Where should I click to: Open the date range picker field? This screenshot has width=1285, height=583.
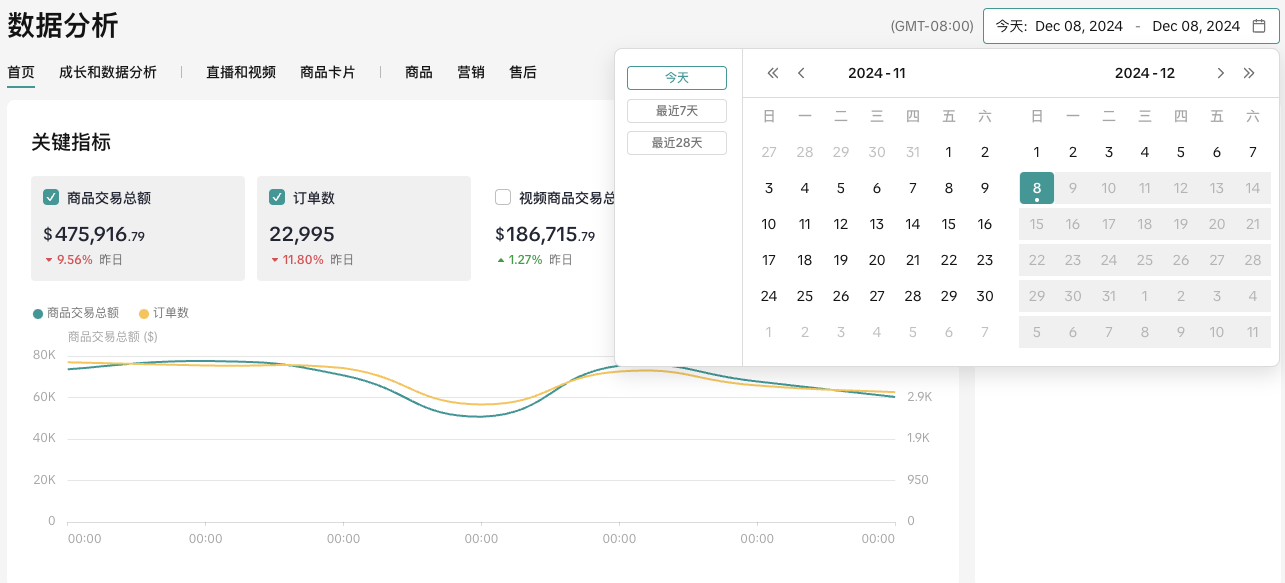pyautogui.click(x=1130, y=26)
